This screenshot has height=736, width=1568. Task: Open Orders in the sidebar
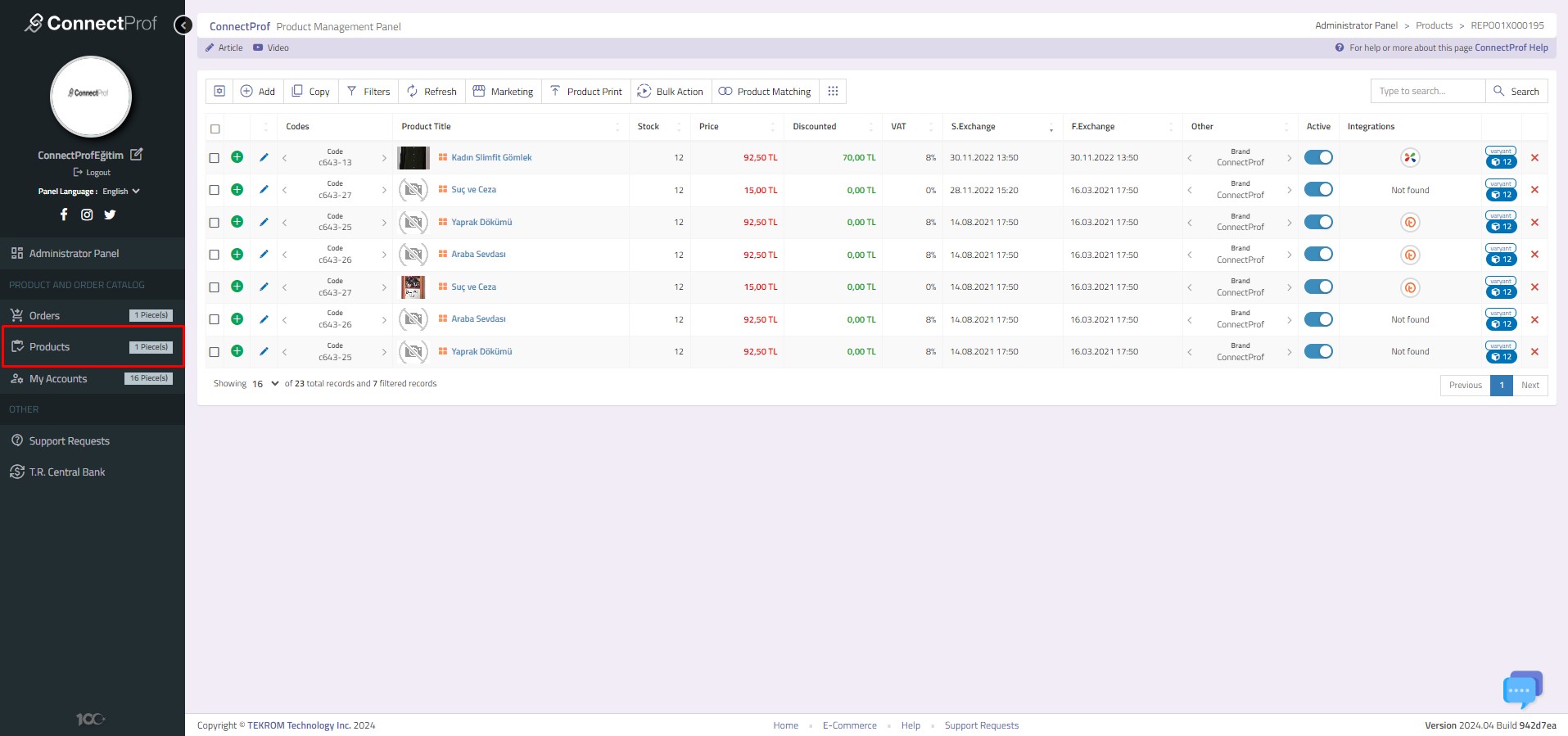coord(45,315)
